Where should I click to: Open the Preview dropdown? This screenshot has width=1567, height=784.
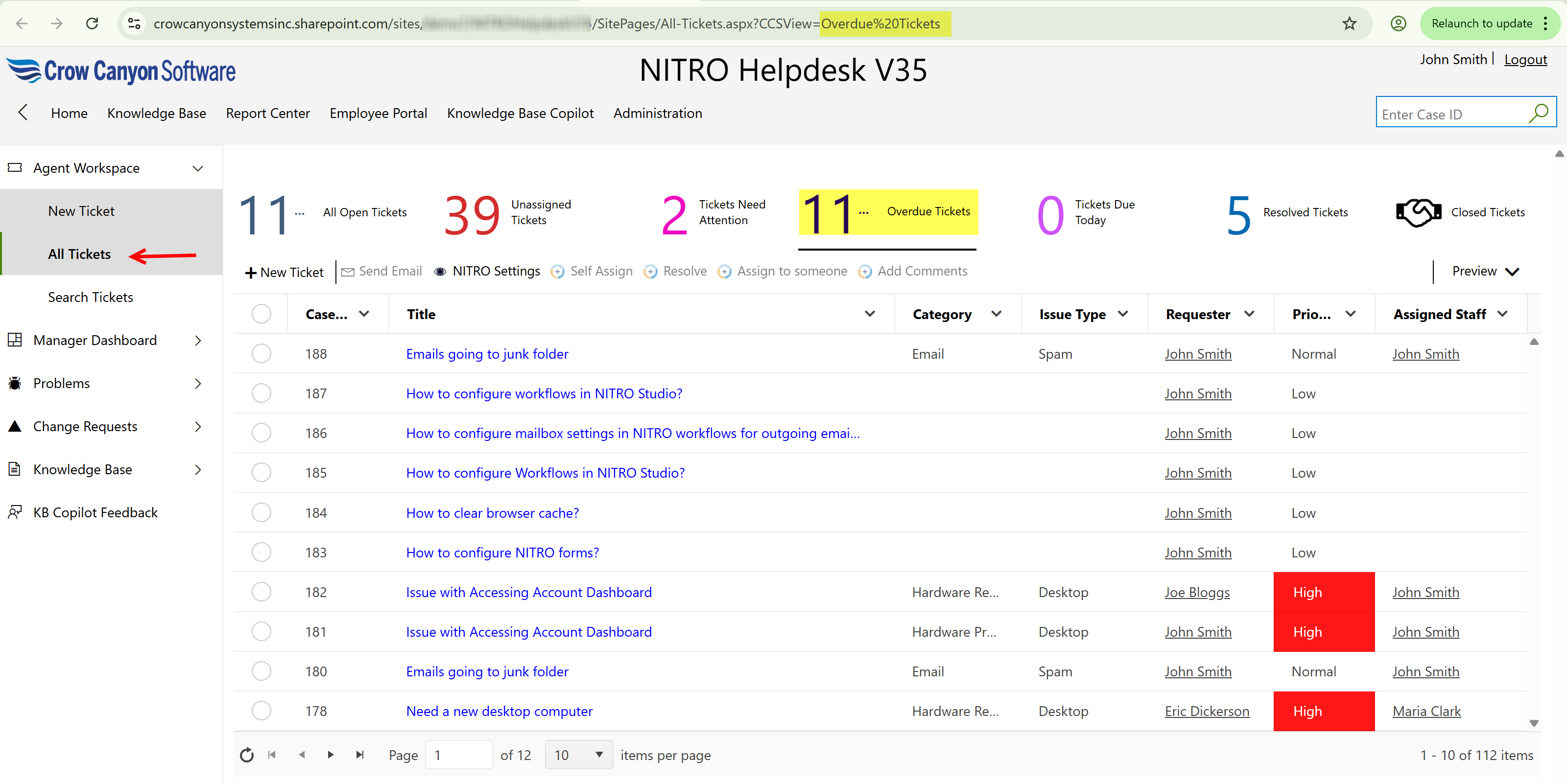[x=1484, y=271]
